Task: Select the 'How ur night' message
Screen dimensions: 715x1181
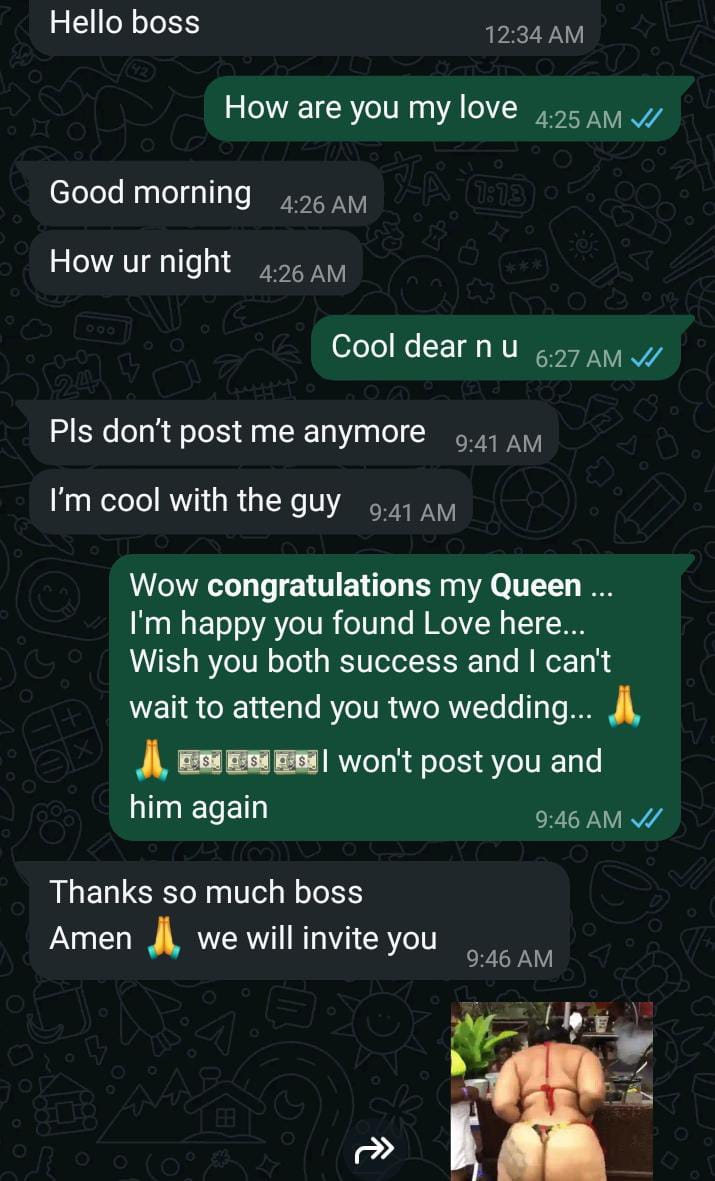Action: 196,263
